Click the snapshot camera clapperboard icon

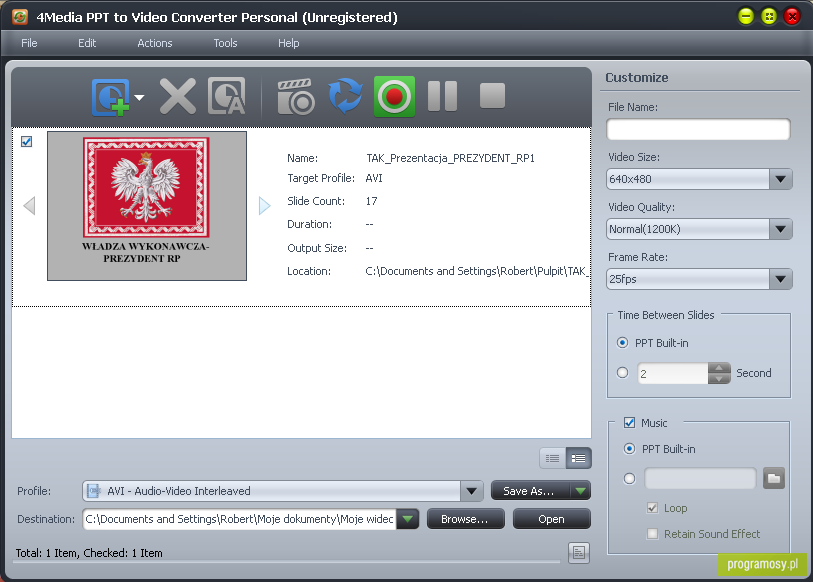tap(296, 97)
